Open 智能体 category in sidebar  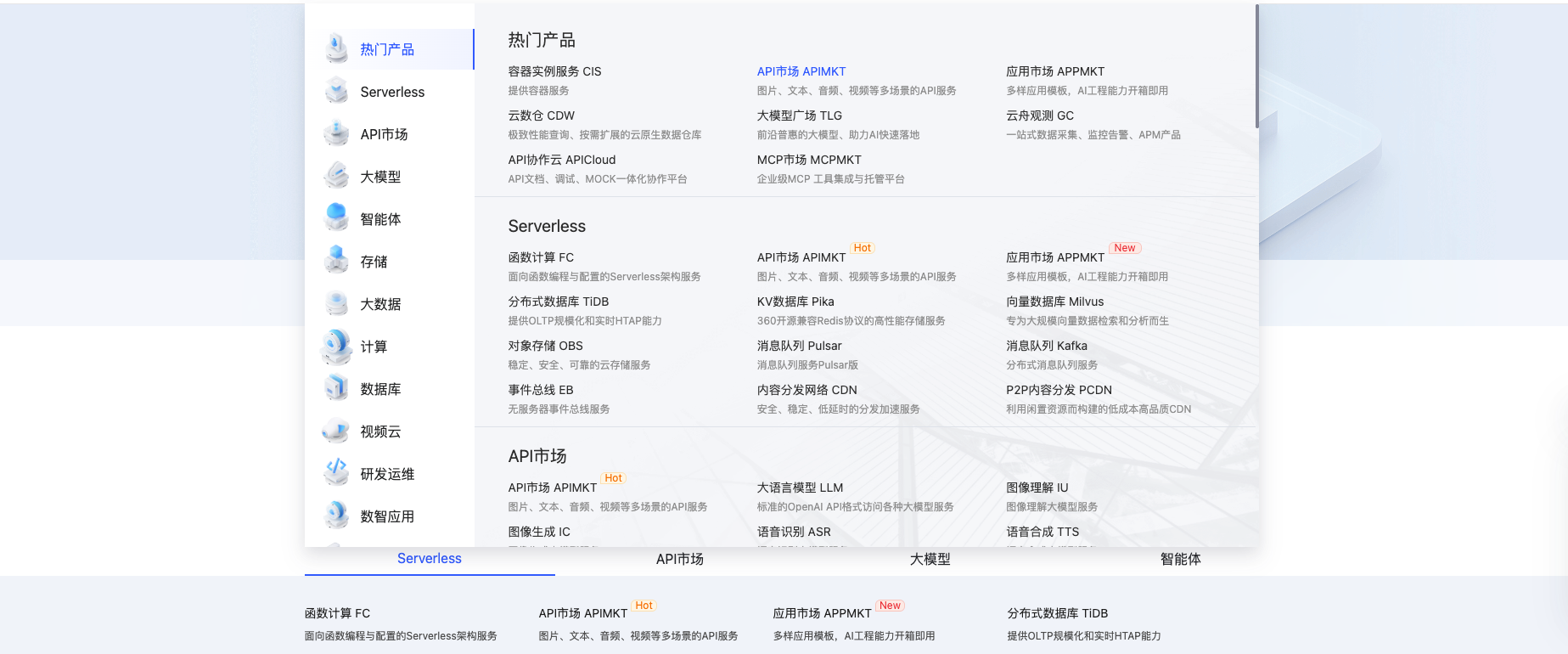click(390, 219)
